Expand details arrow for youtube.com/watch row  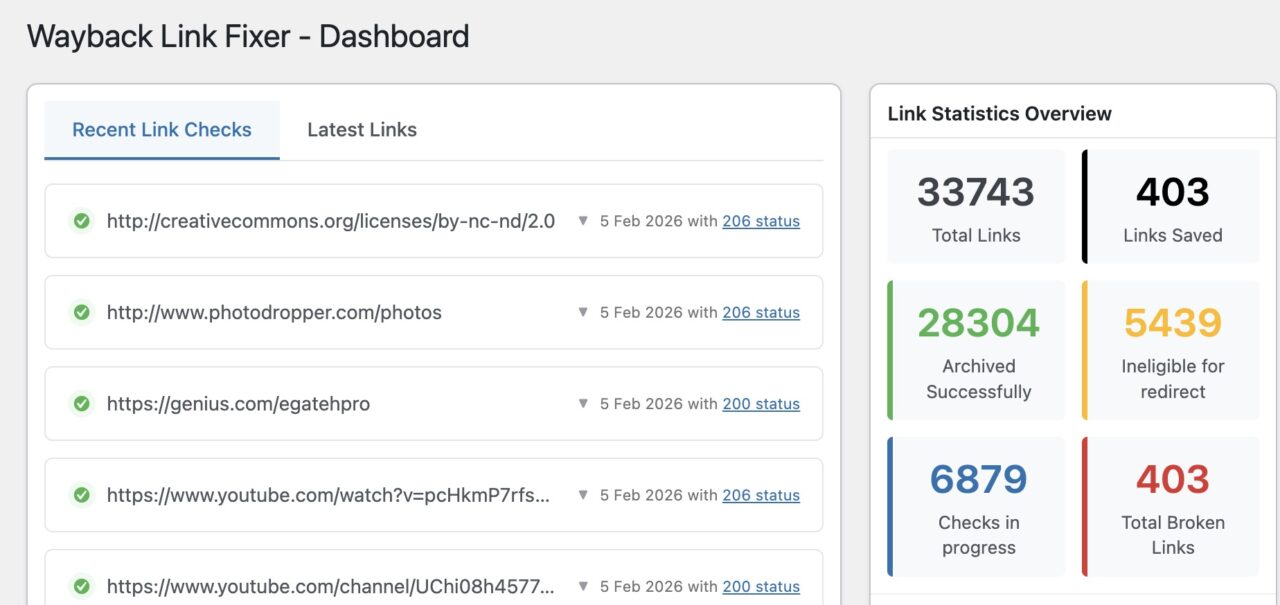coord(583,495)
